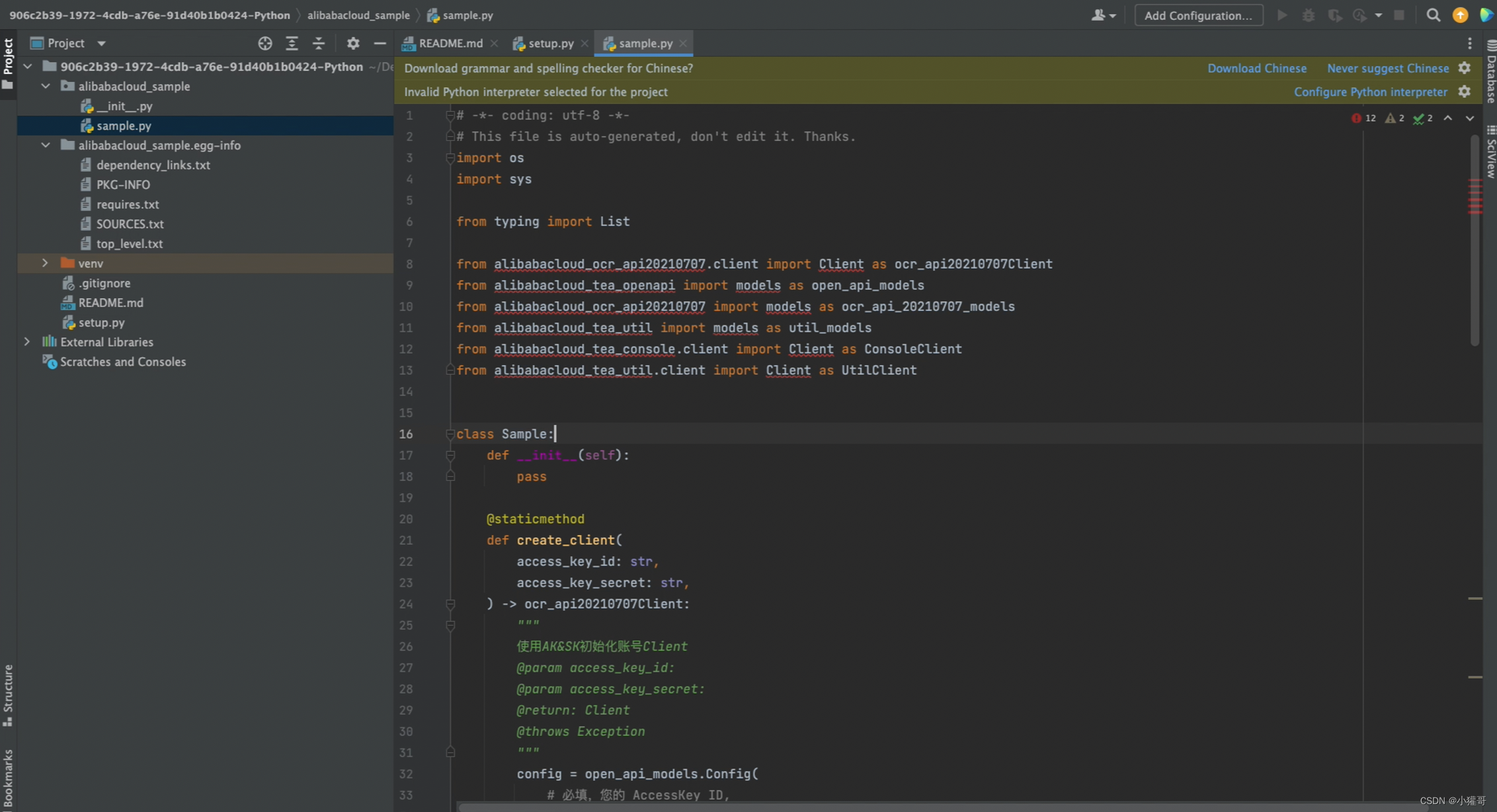
Task: Open the Project side tool tab
Action: tap(8, 63)
